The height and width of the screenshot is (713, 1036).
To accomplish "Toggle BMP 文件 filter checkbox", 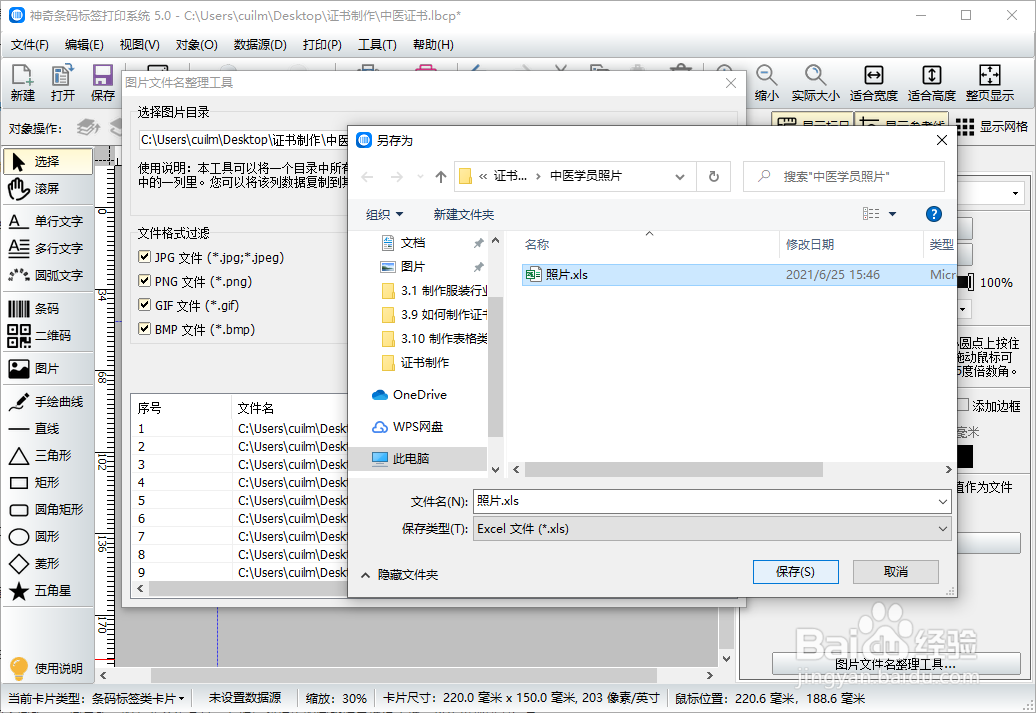I will [144, 328].
